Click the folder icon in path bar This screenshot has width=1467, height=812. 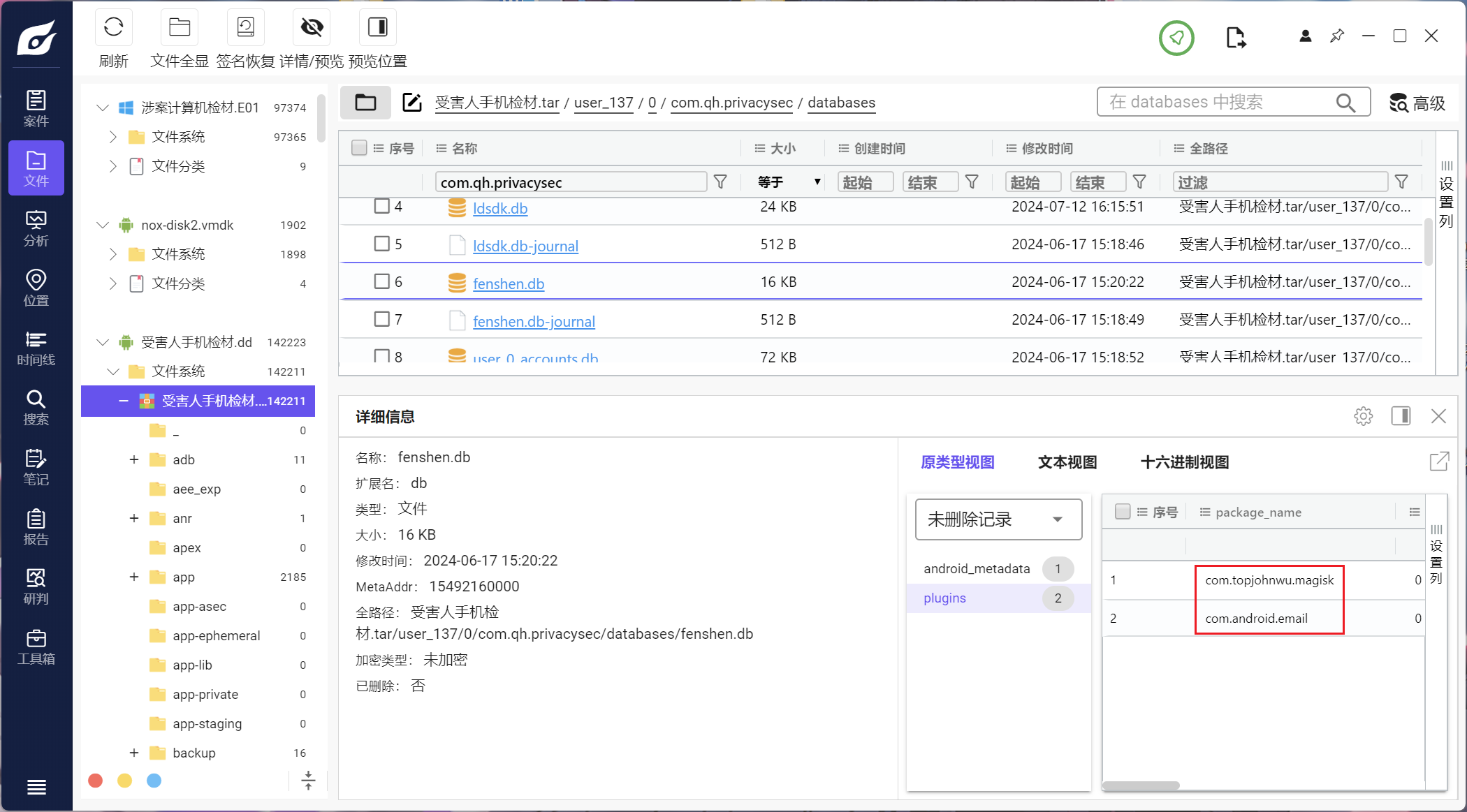[365, 103]
